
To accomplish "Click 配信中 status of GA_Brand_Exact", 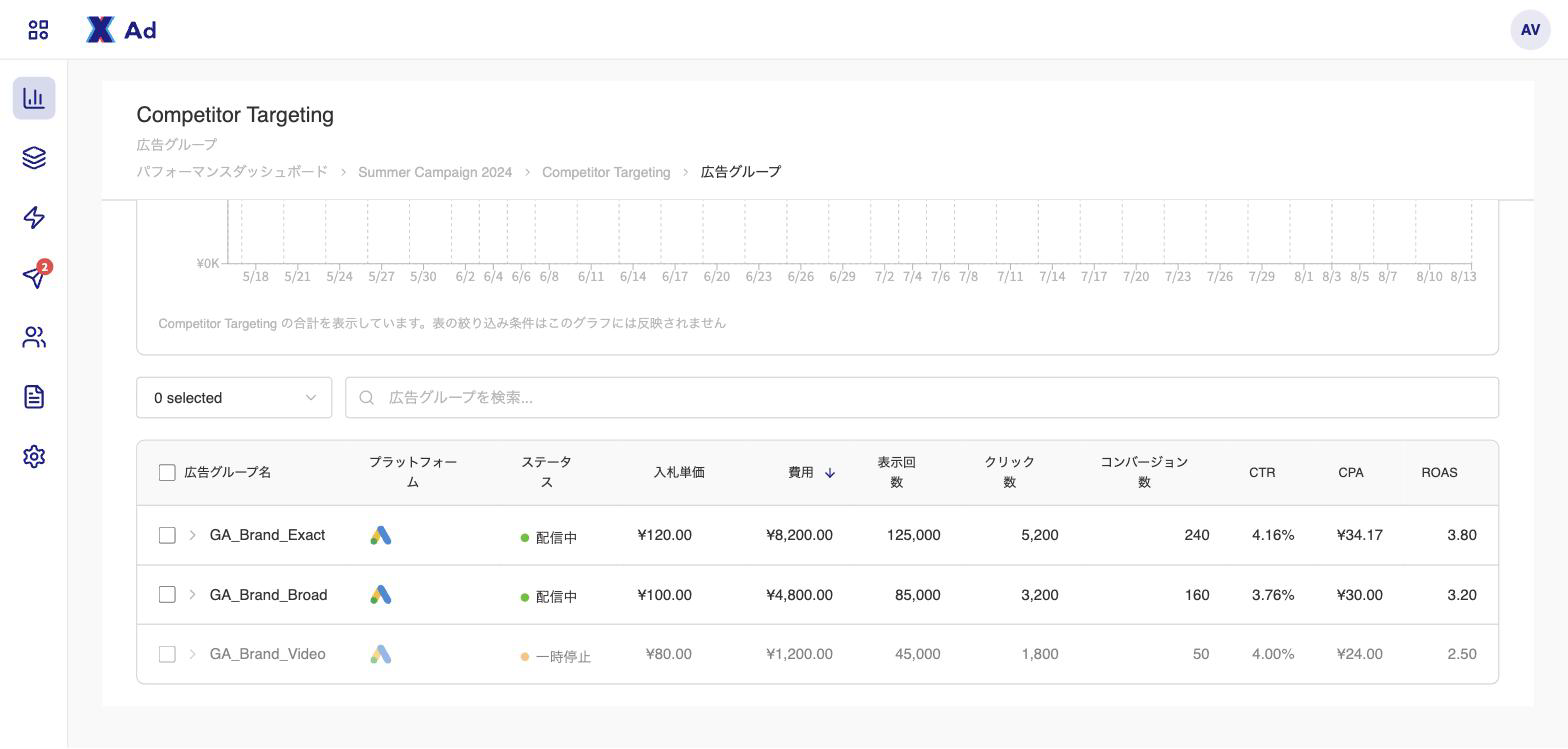I will coord(549,537).
